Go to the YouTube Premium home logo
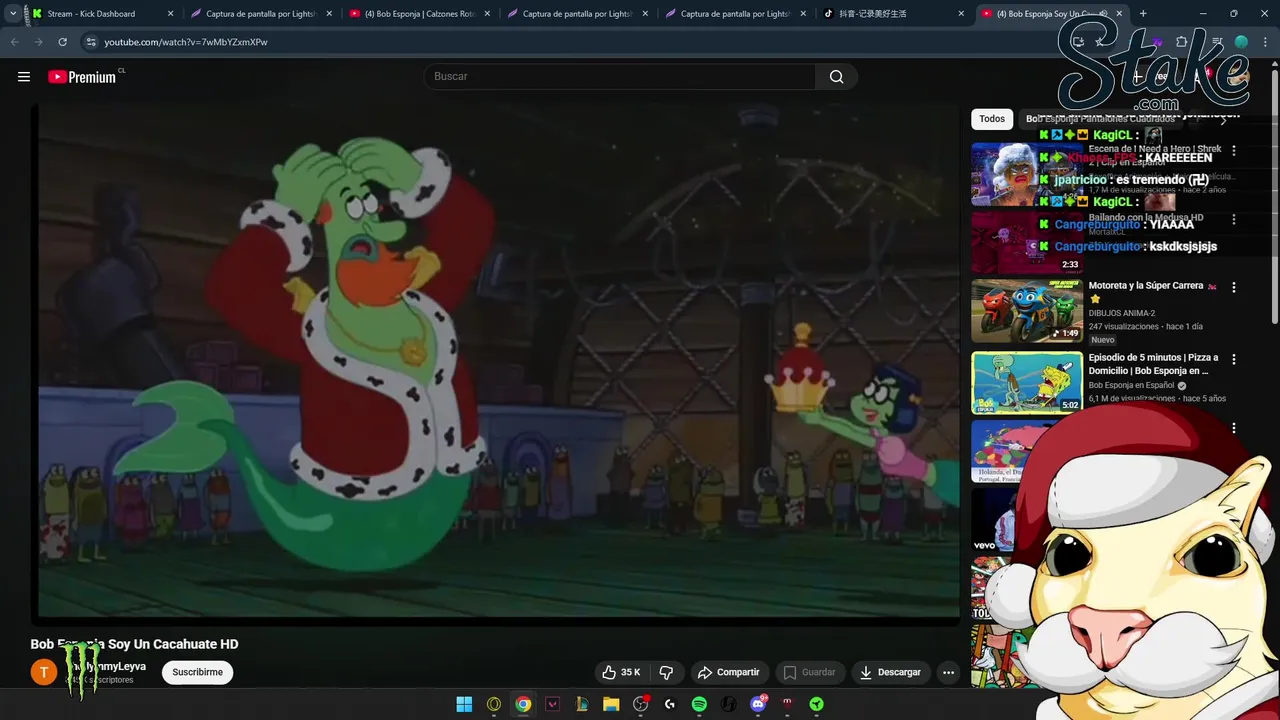This screenshot has width=1280, height=720. pyautogui.click(x=83, y=77)
